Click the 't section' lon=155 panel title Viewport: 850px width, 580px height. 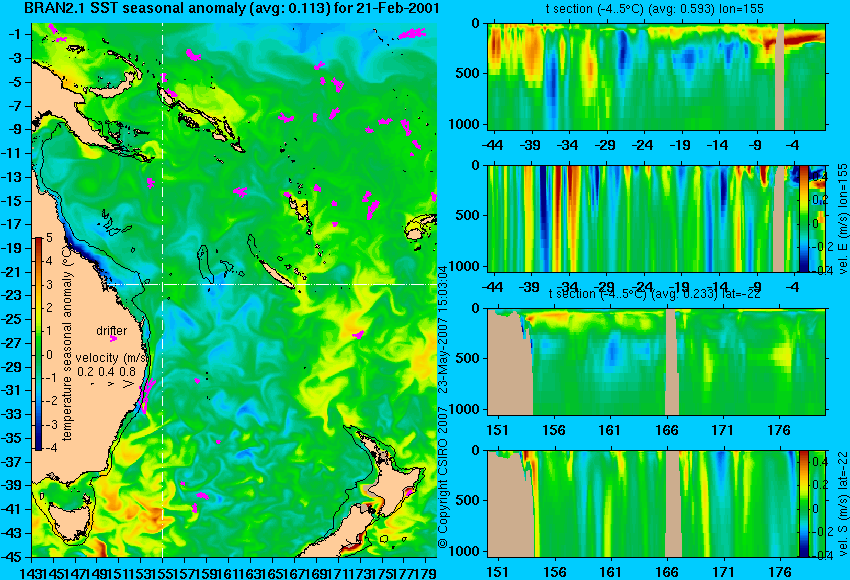(x=656, y=9)
